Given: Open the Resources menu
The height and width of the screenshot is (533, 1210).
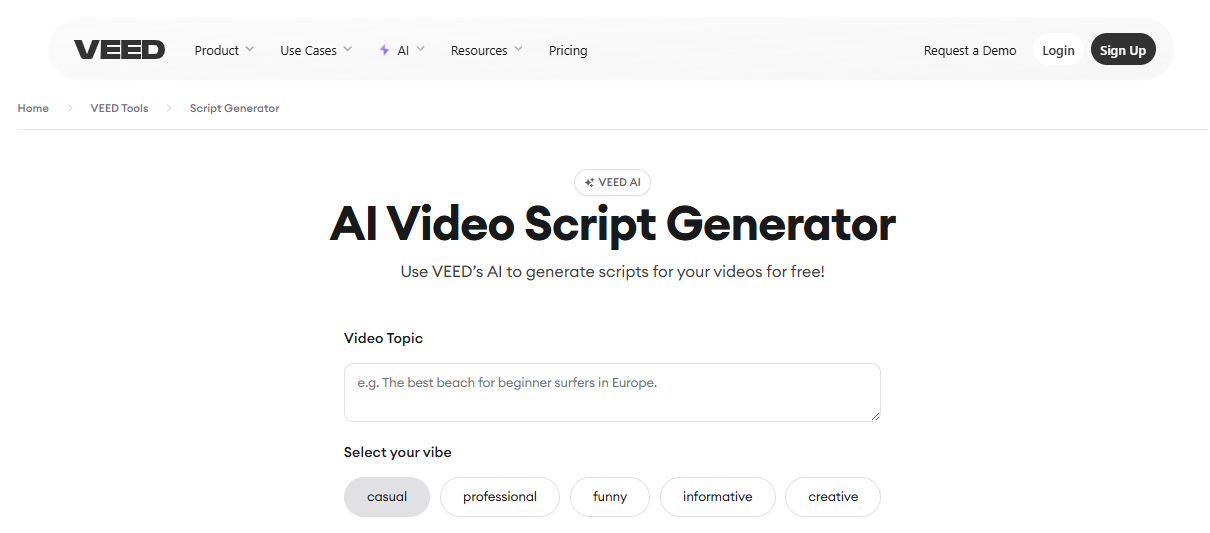Looking at the screenshot, I should tap(479, 50).
